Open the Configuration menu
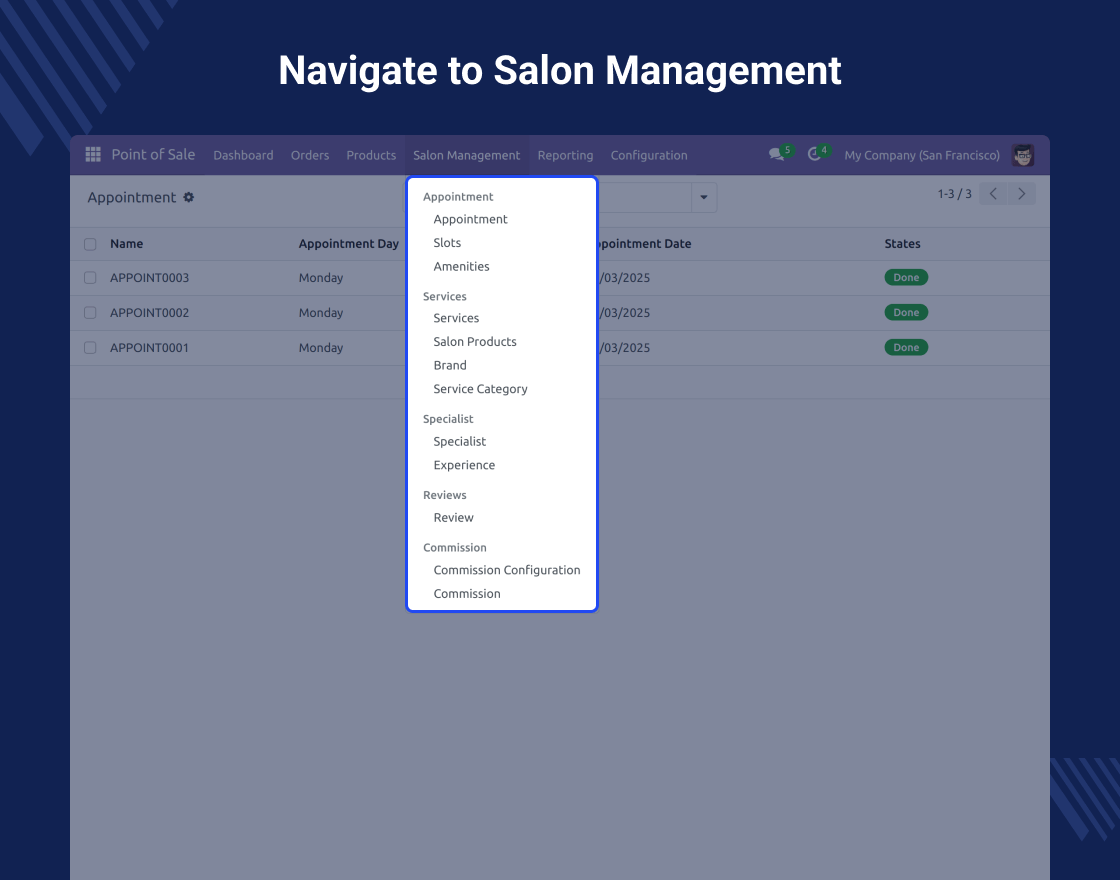The image size is (1120, 880). [649, 155]
